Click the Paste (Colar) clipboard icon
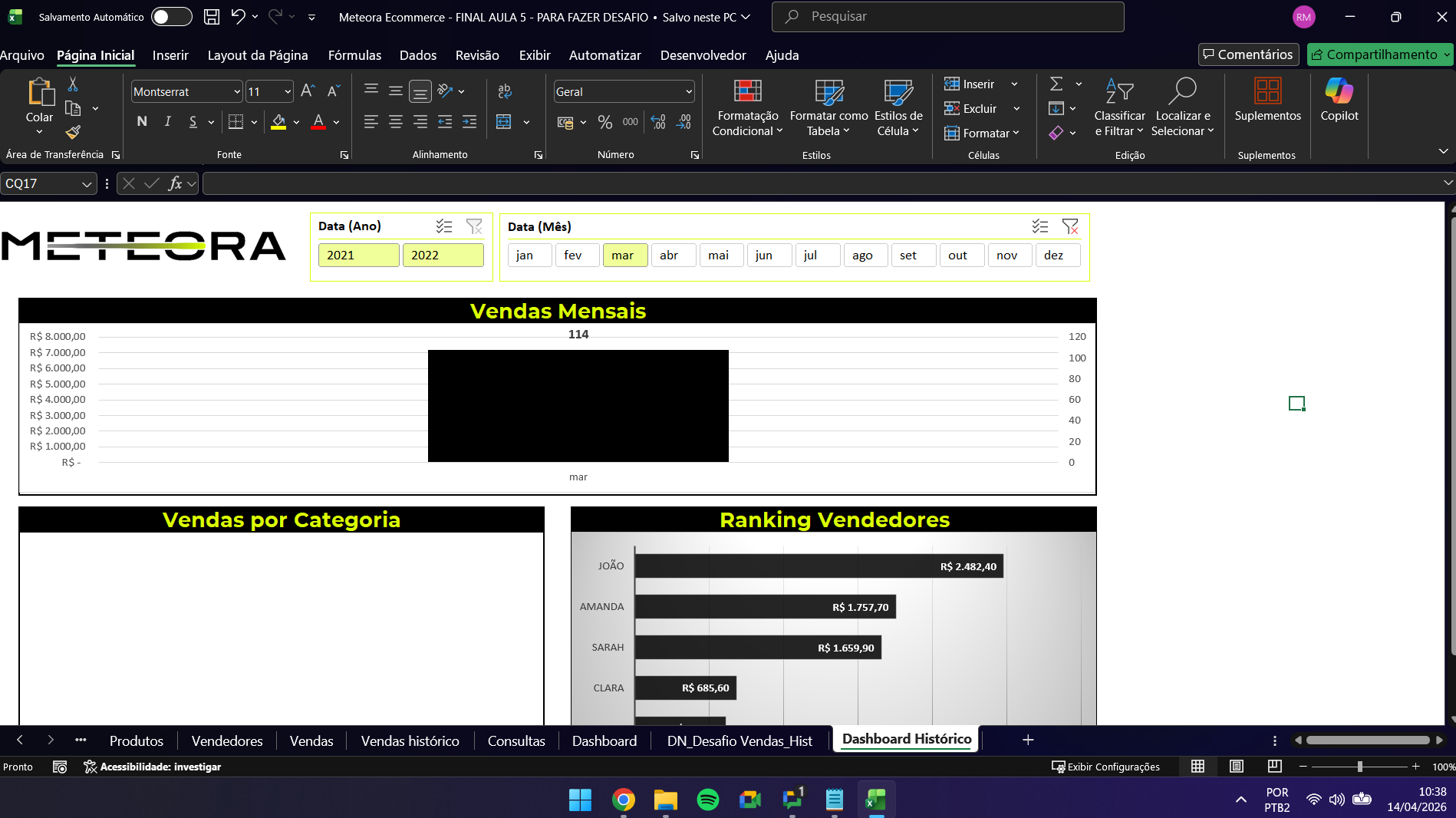 (40, 93)
